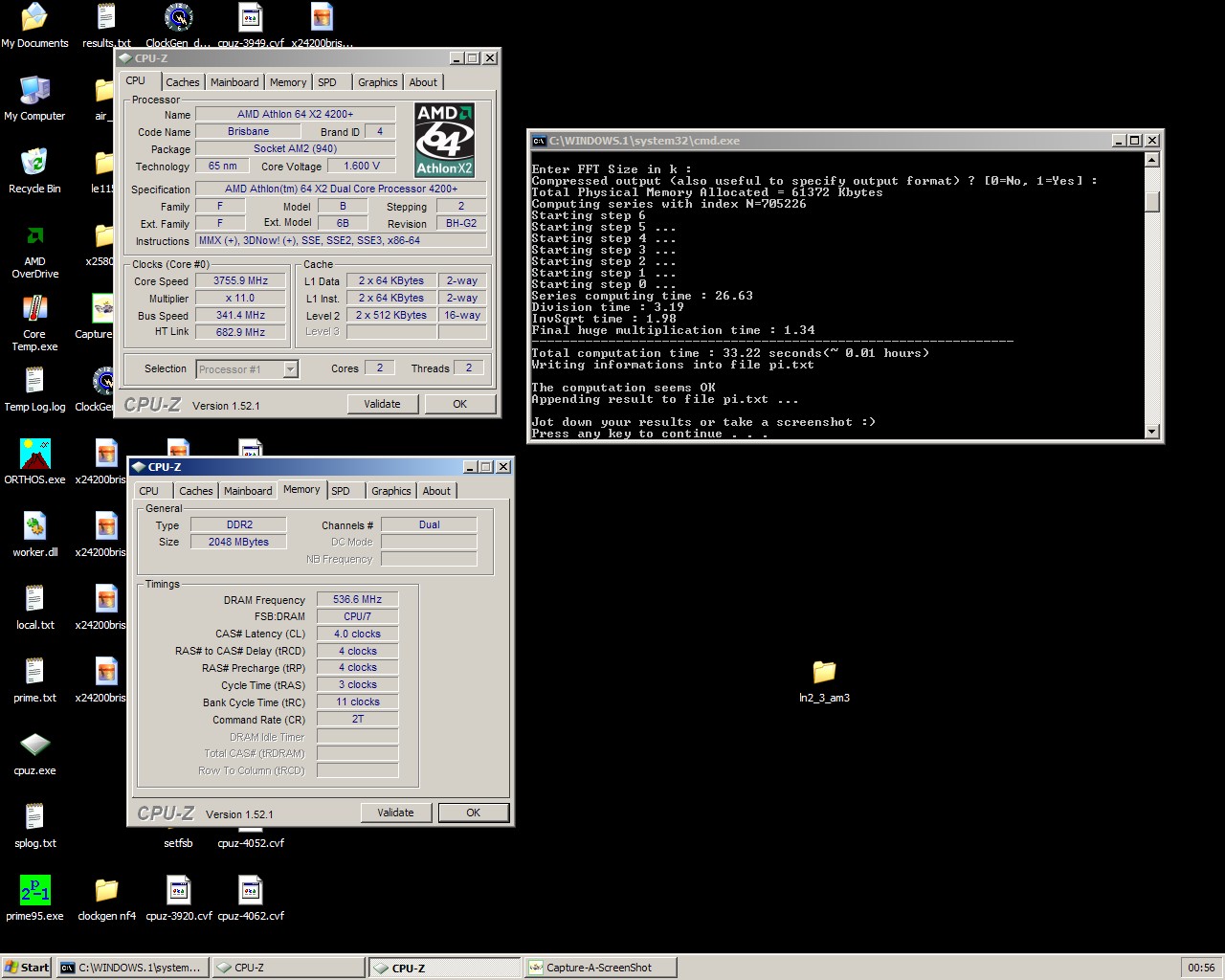Open cpuz-4062.cvf file icon

251,899
